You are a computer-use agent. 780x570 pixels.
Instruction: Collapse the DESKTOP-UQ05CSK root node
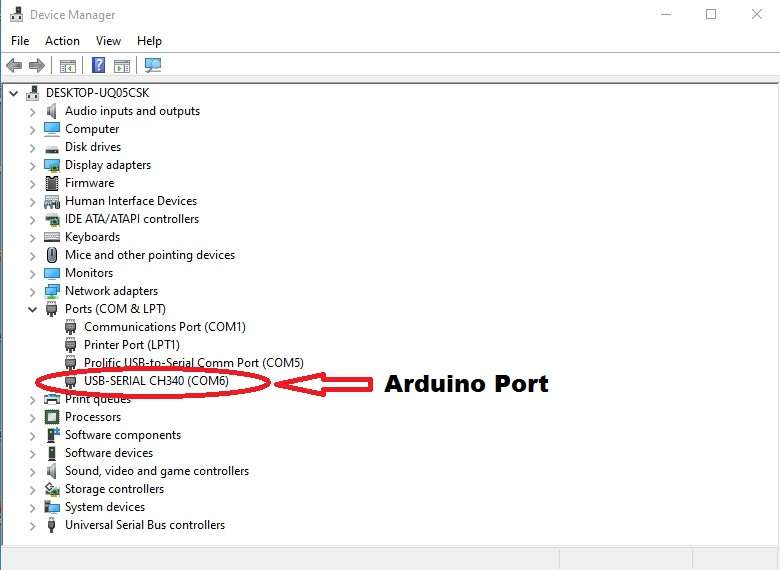tap(14, 93)
